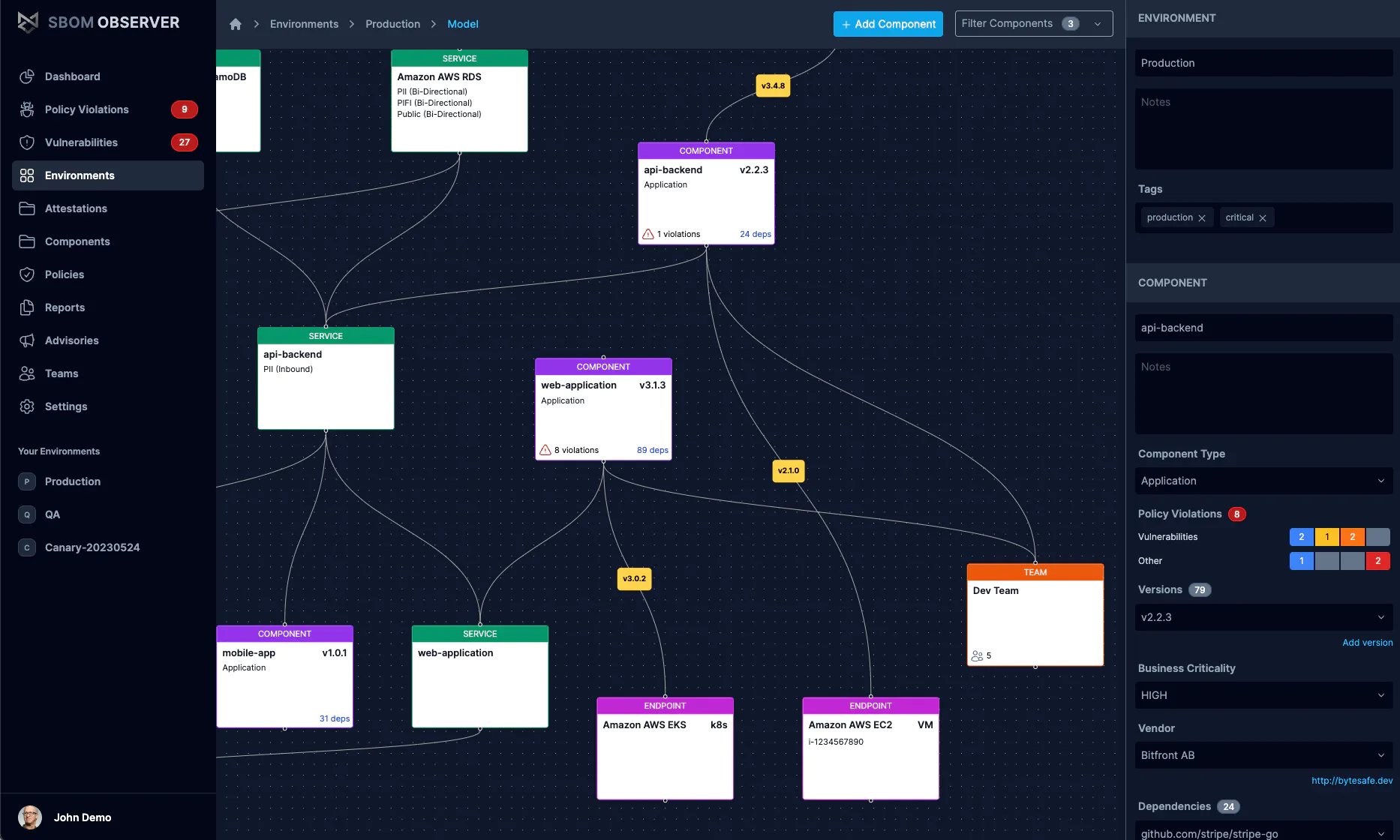Select the mobile-app component node
The height and width of the screenshot is (840, 1400).
pyautogui.click(x=284, y=676)
